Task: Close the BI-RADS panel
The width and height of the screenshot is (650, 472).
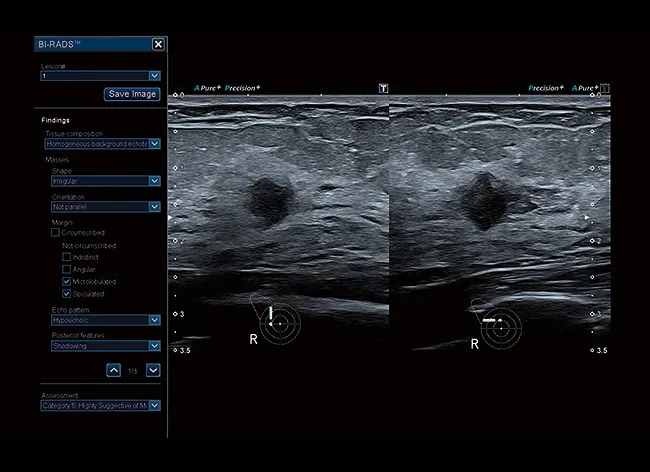Action: click(158, 44)
